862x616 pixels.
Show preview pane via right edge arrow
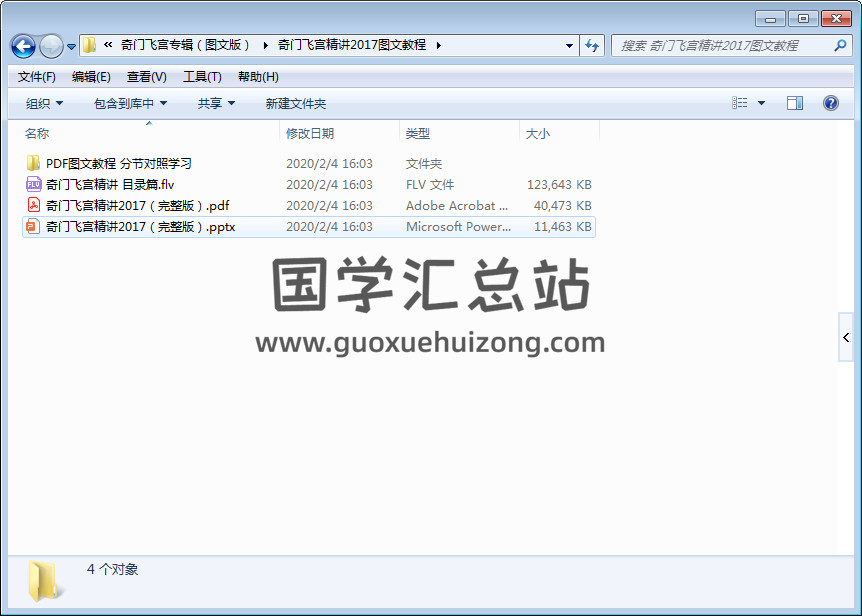[846, 337]
